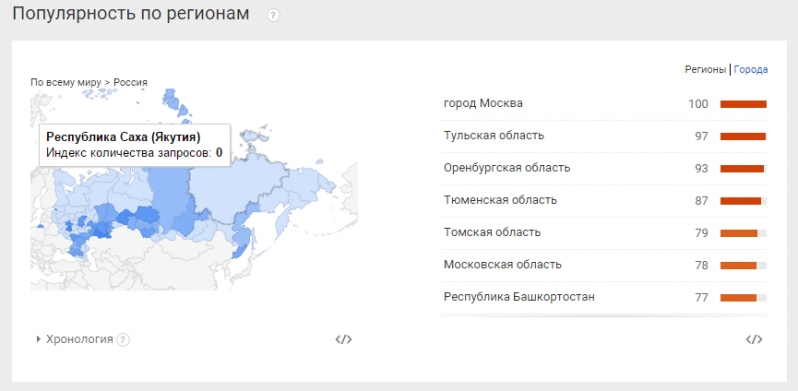798x391 pixels.
Task: Click the город Москва popularity bar
Action: [x=744, y=104]
